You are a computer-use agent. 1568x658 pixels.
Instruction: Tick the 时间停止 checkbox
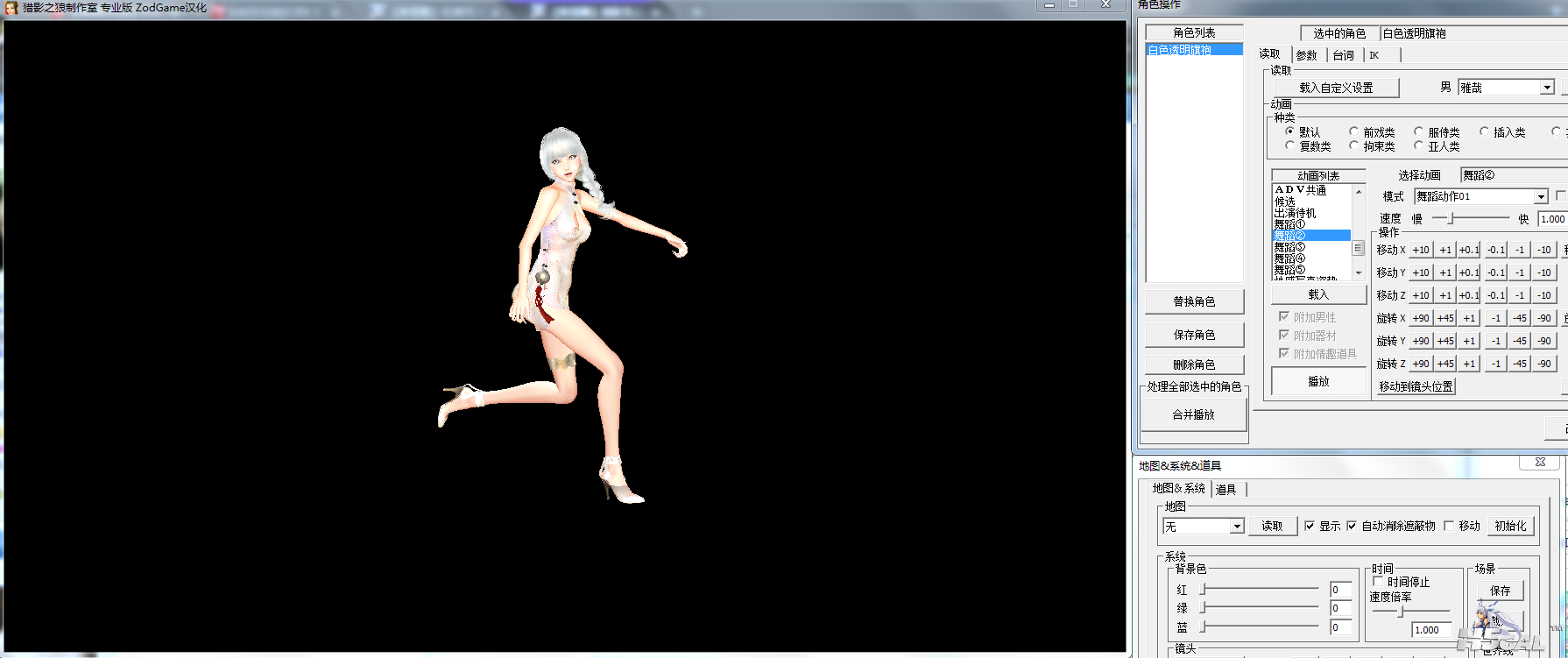tap(1378, 582)
